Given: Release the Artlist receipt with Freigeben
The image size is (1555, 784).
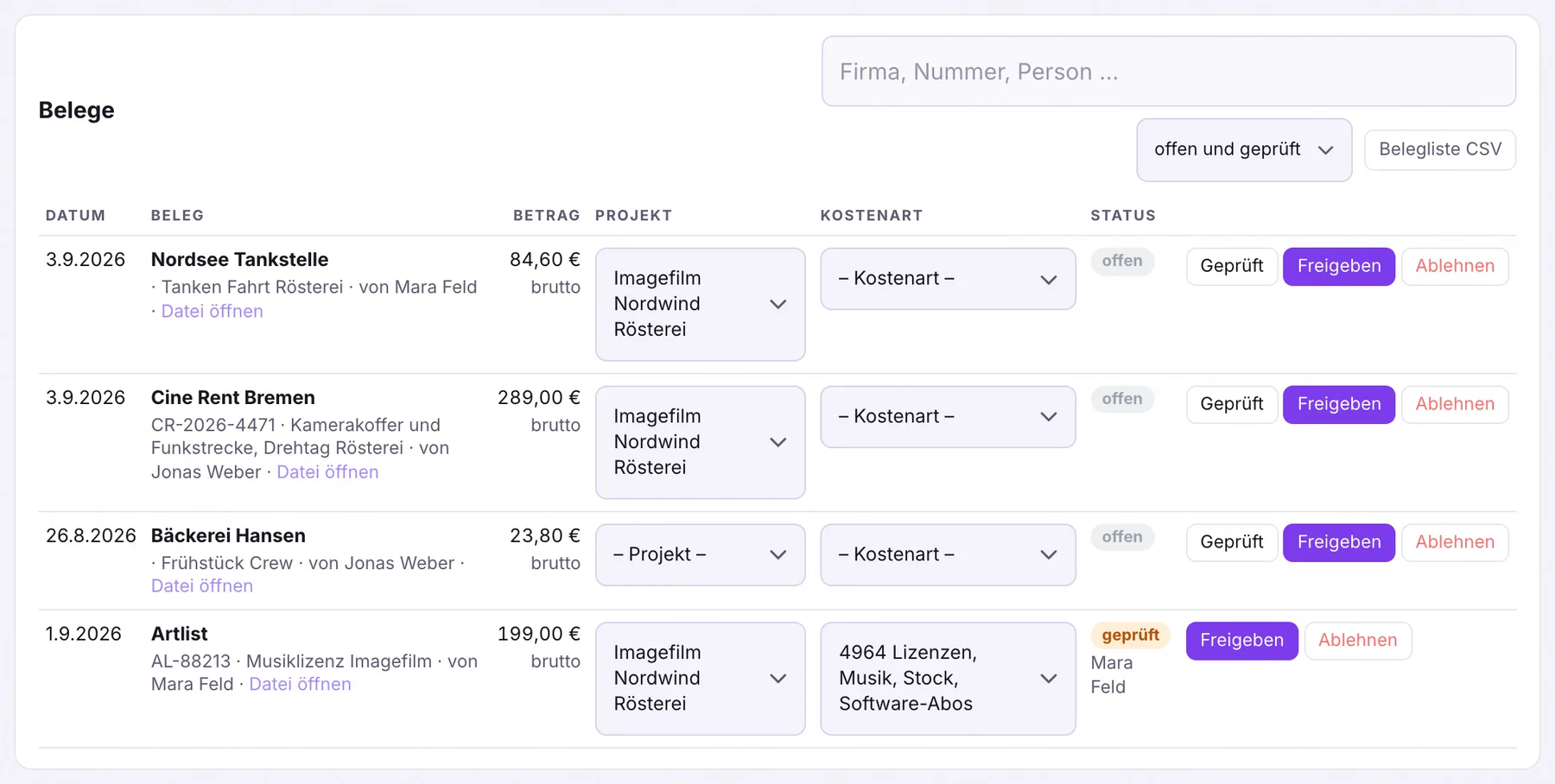Looking at the screenshot, I should pyautogui.click(x=1241, y=641).
